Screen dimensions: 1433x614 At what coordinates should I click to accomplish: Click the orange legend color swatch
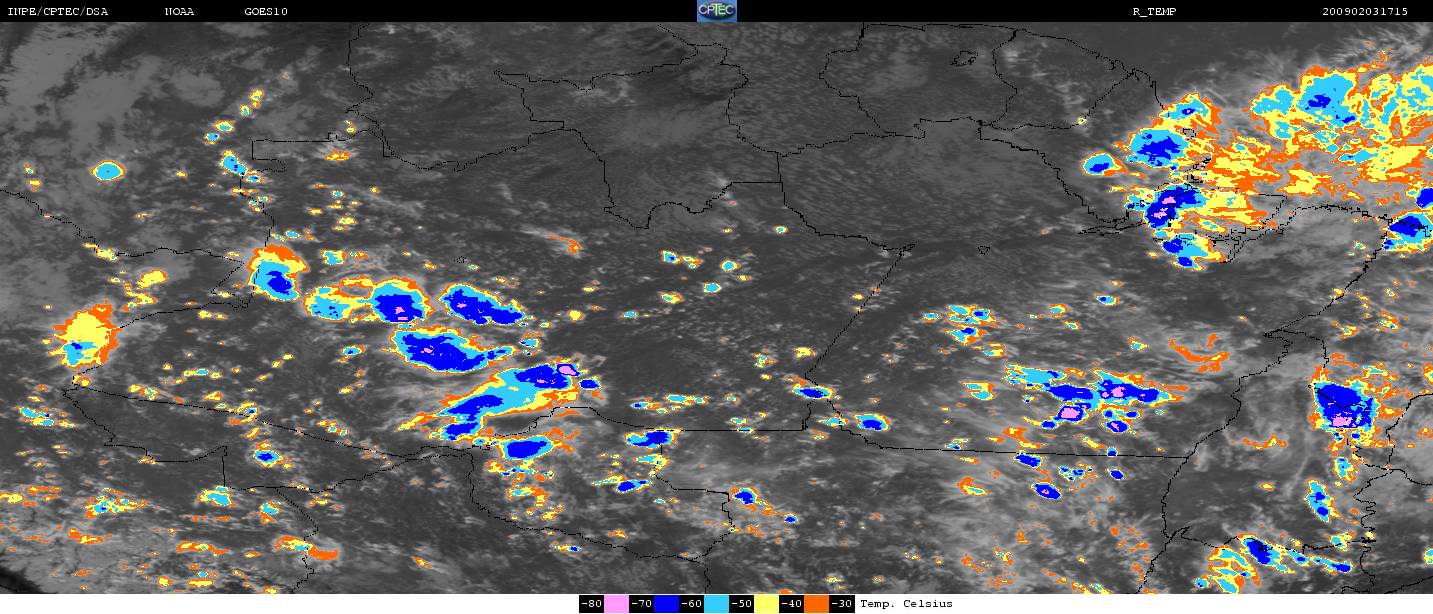(816, 604)
